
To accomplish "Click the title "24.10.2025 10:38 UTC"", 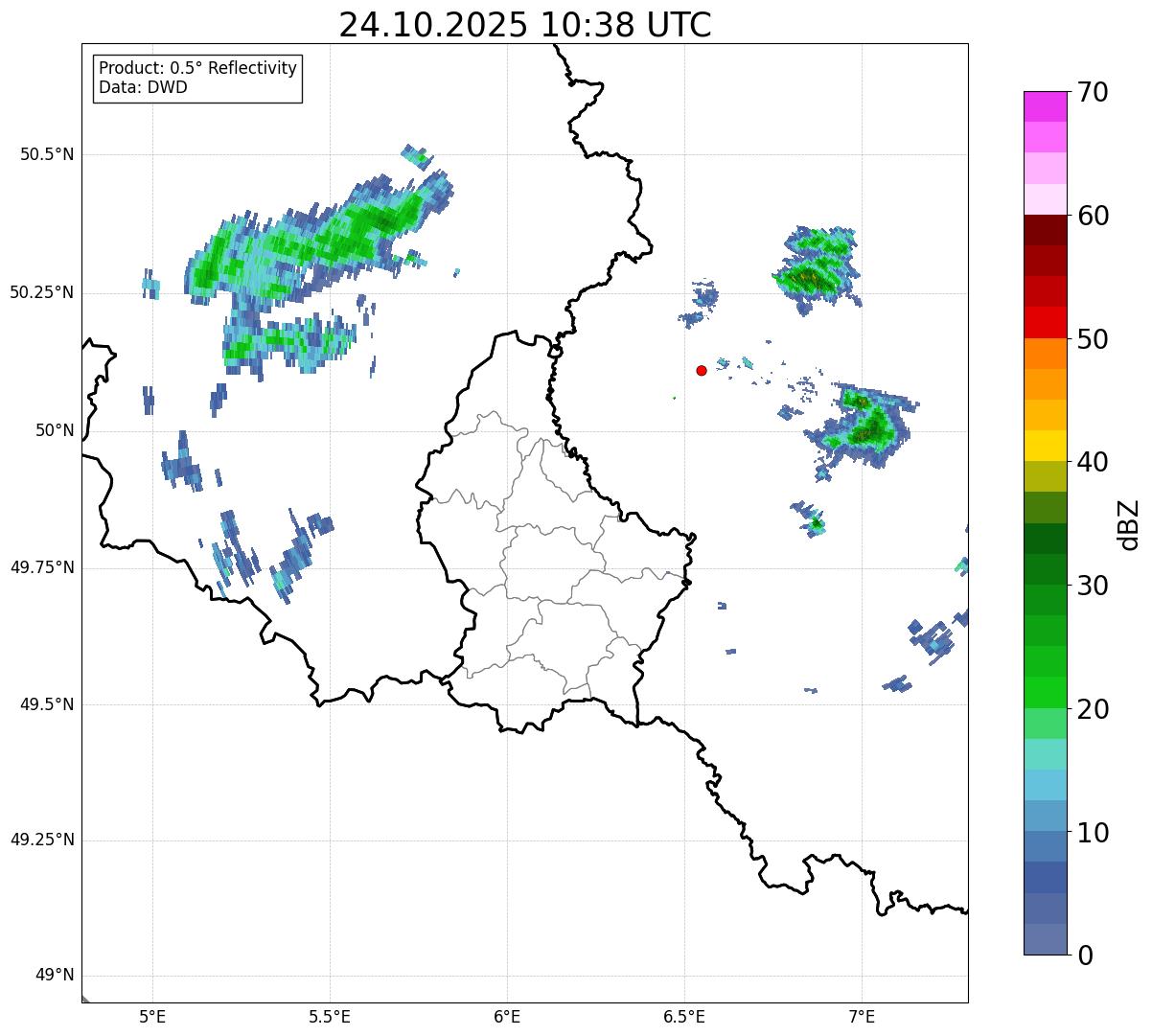I will tap(525, 24).
